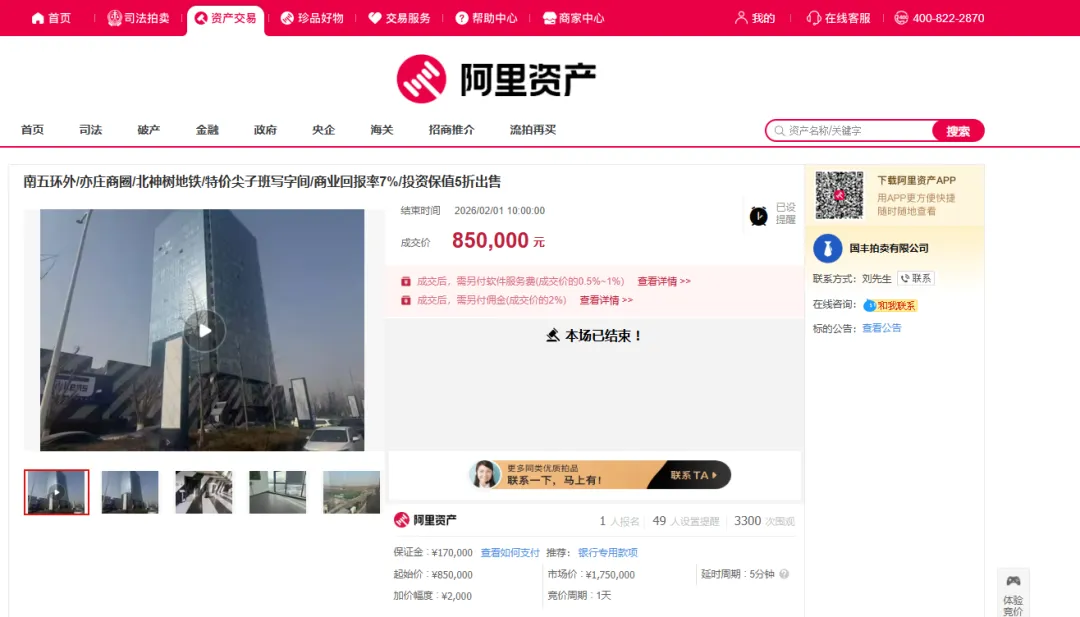This screenshot has height=617, width=1080.
Task: Open 交易服务 menu
Action: pyautogui.click(x=399, y=18)
